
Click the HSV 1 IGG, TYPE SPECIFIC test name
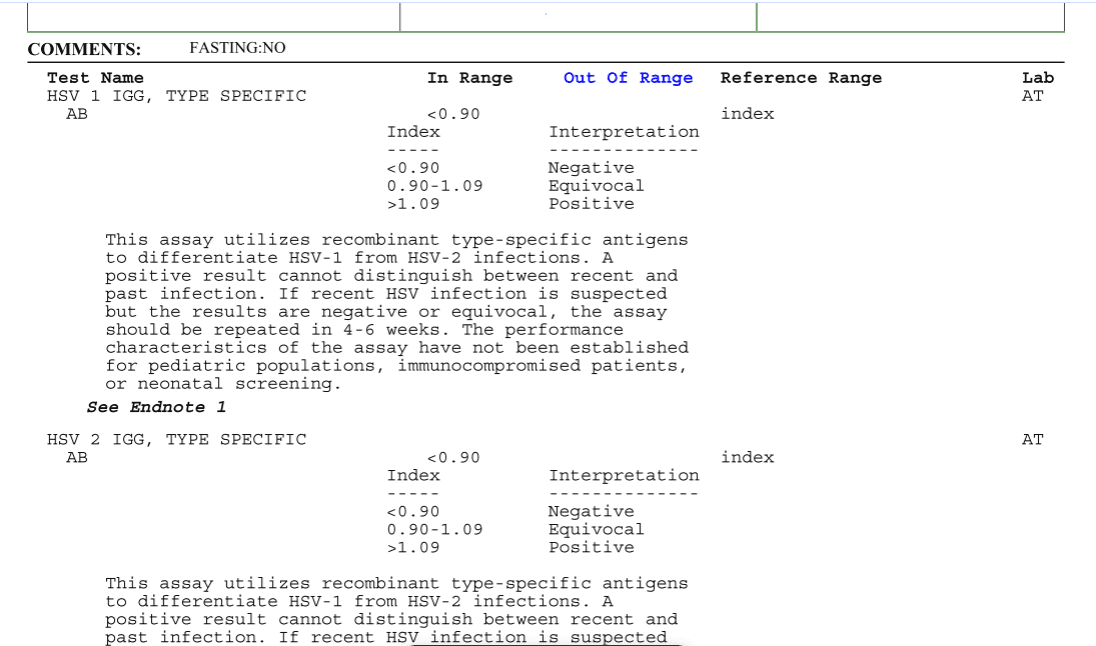pos(177,96)
